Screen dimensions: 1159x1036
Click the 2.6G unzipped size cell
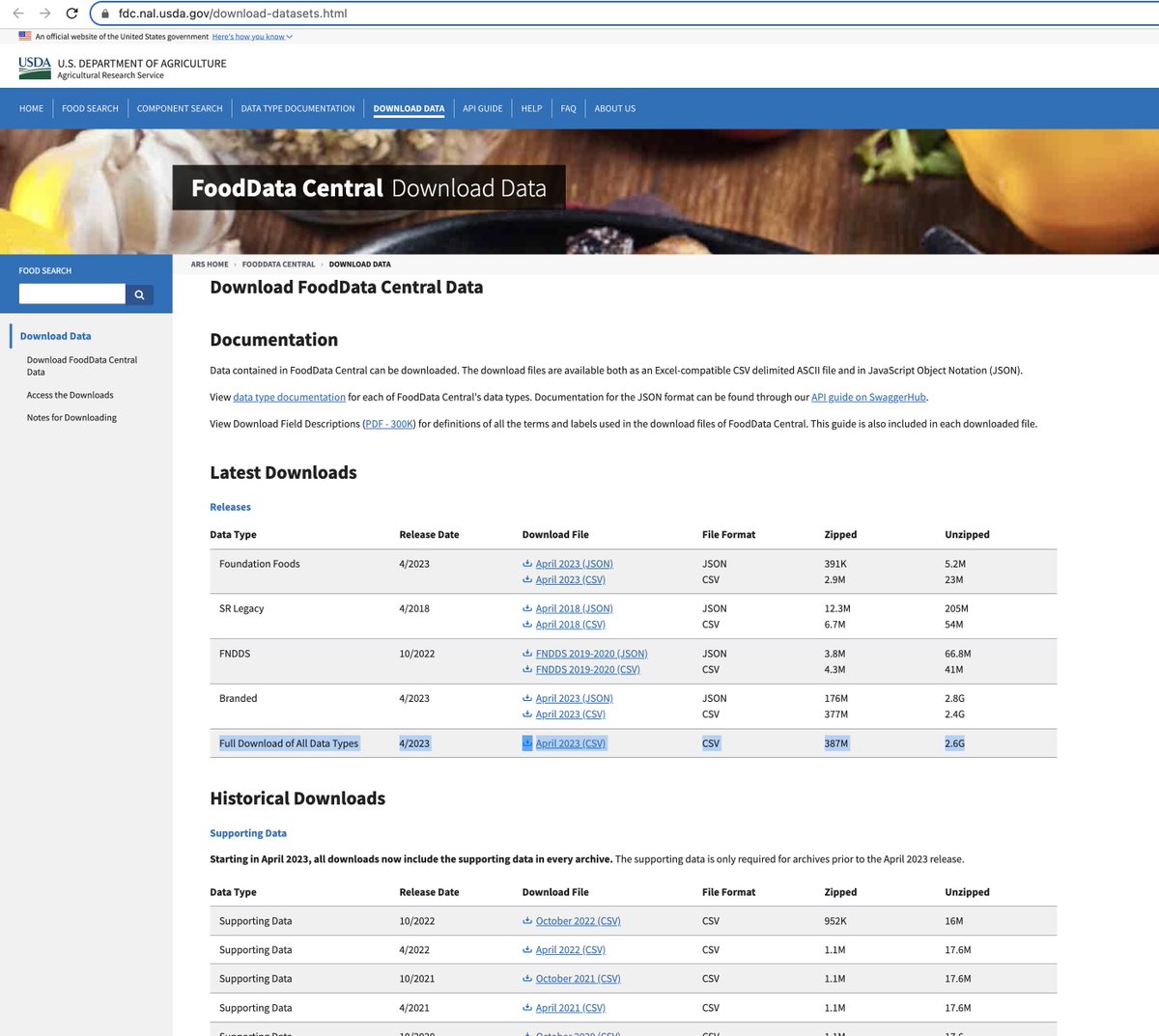click(954, 743)
